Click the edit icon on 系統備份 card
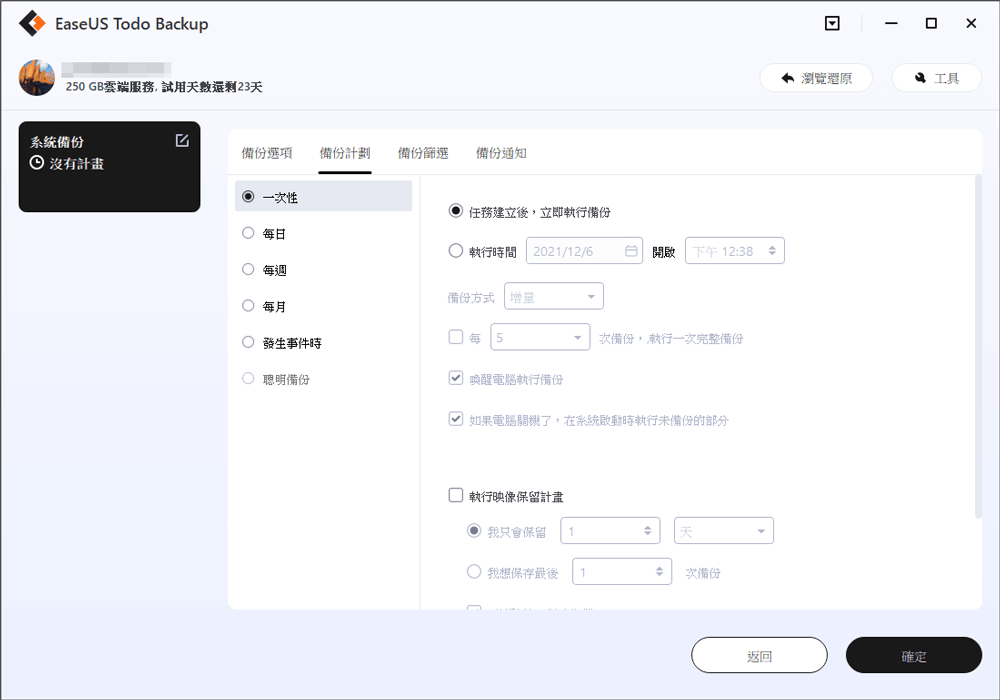This screenshot has height=700, width=1000. pos(181,141)
